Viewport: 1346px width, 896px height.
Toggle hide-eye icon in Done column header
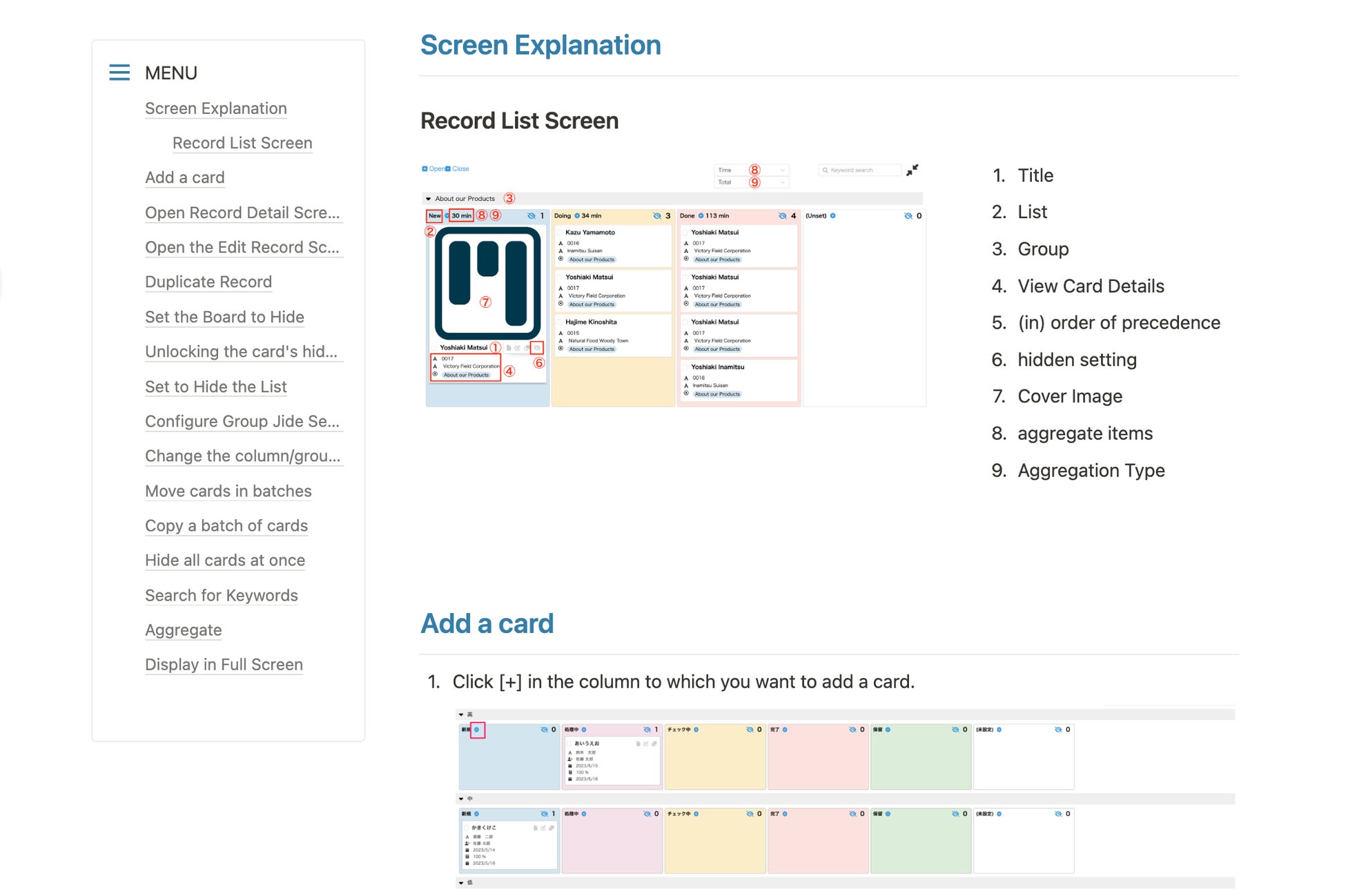tap(782, 216)
